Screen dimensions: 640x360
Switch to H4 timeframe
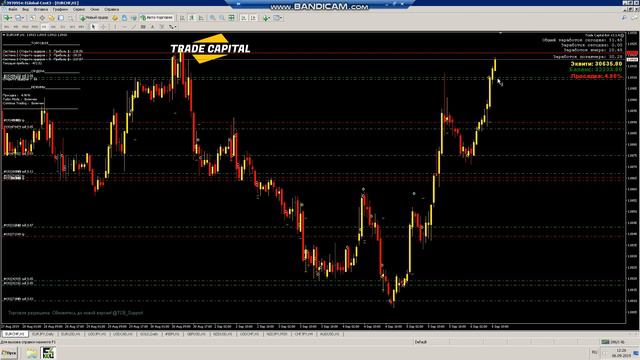click(x=53, y=27)
